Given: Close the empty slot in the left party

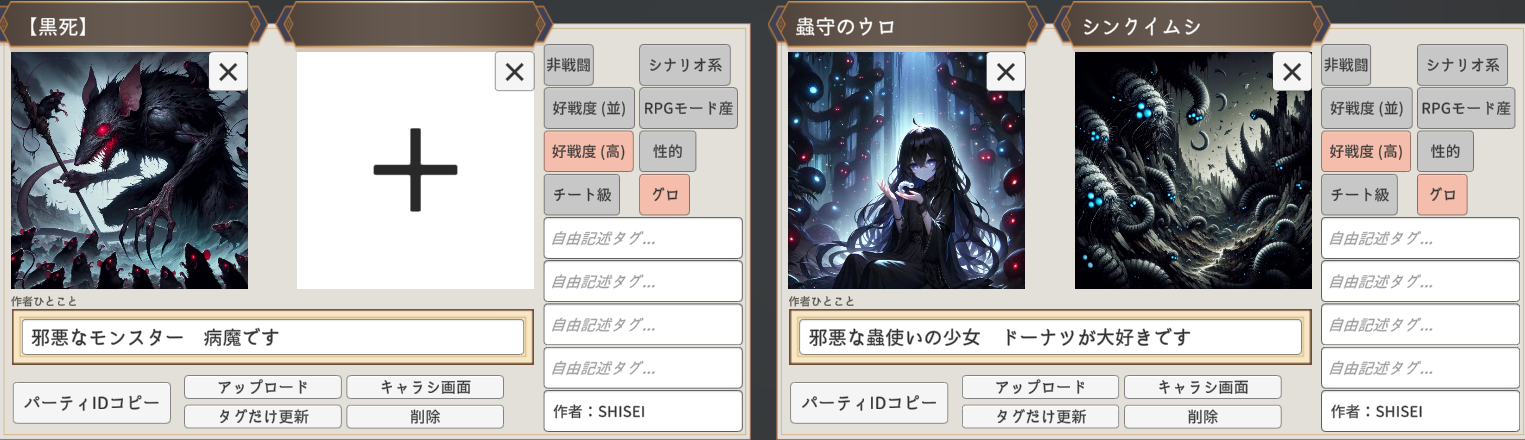Looking at the screenshot, I should pyautogui.click(x=514, y=72).
